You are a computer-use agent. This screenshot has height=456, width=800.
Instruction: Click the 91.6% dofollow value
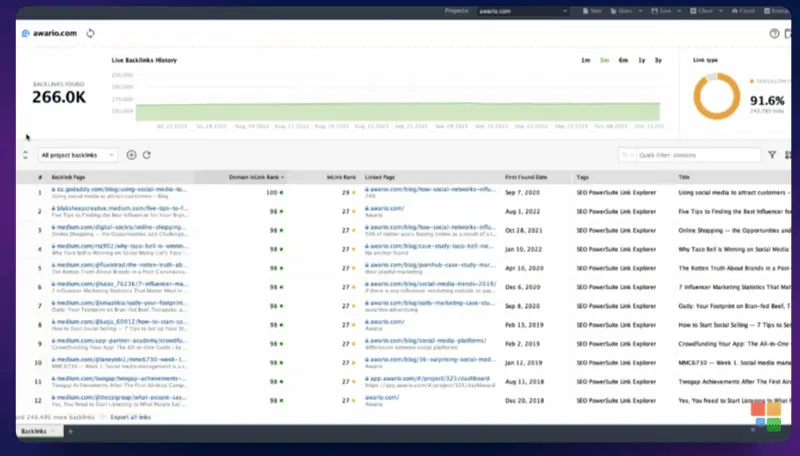[767, 100]
